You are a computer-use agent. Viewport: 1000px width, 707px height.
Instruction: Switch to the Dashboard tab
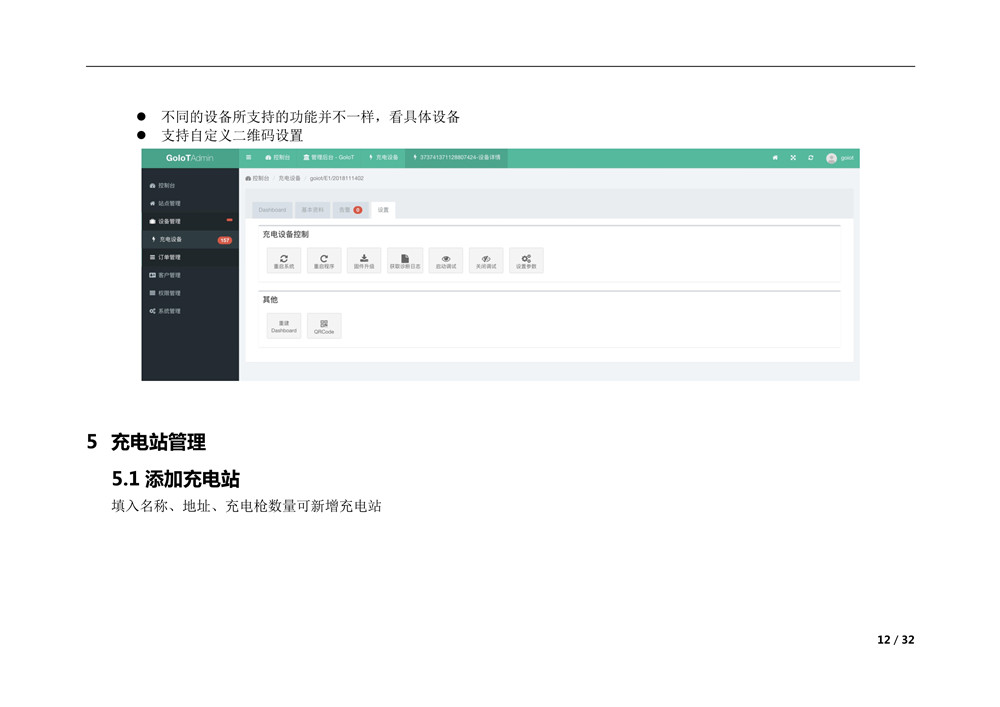point(272,210)
